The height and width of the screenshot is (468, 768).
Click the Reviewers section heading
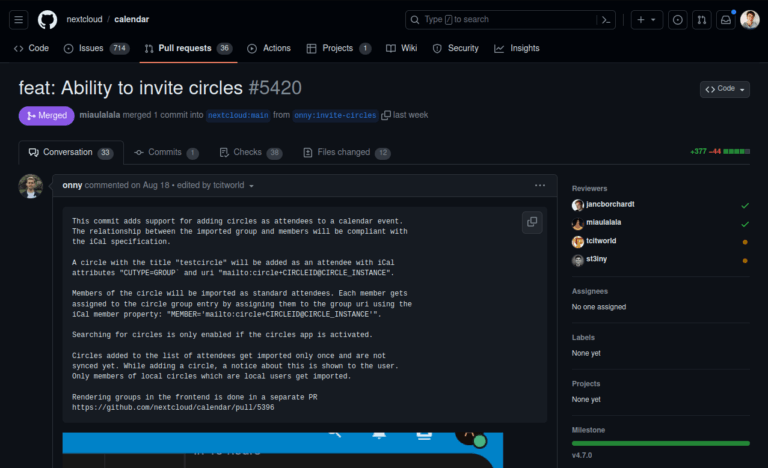[589, 189]
